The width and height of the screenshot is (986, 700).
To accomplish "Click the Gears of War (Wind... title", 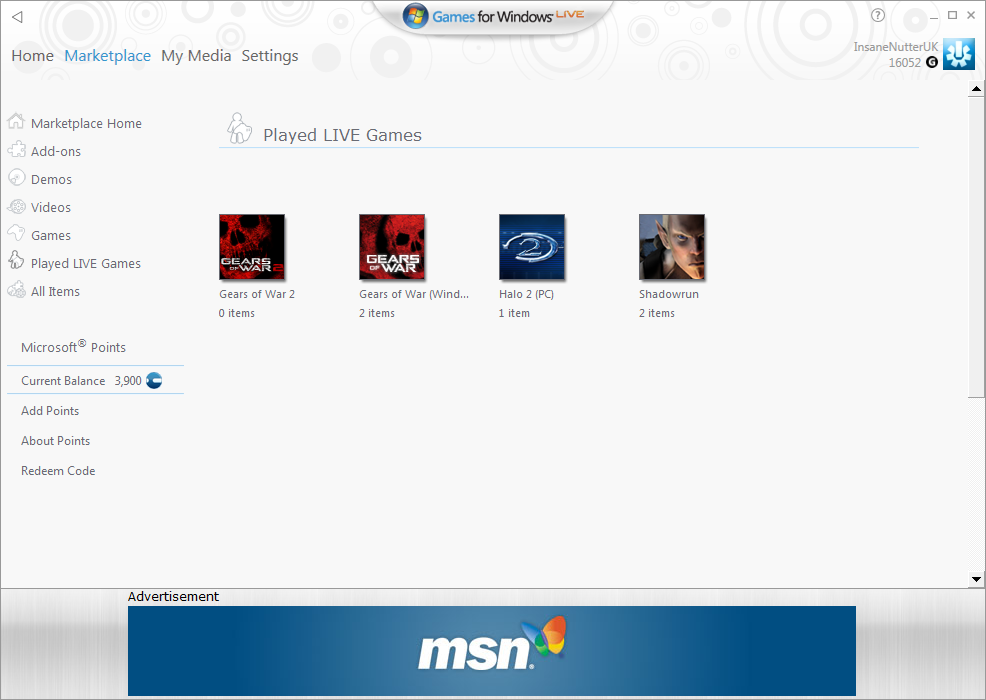I will 414,294.
